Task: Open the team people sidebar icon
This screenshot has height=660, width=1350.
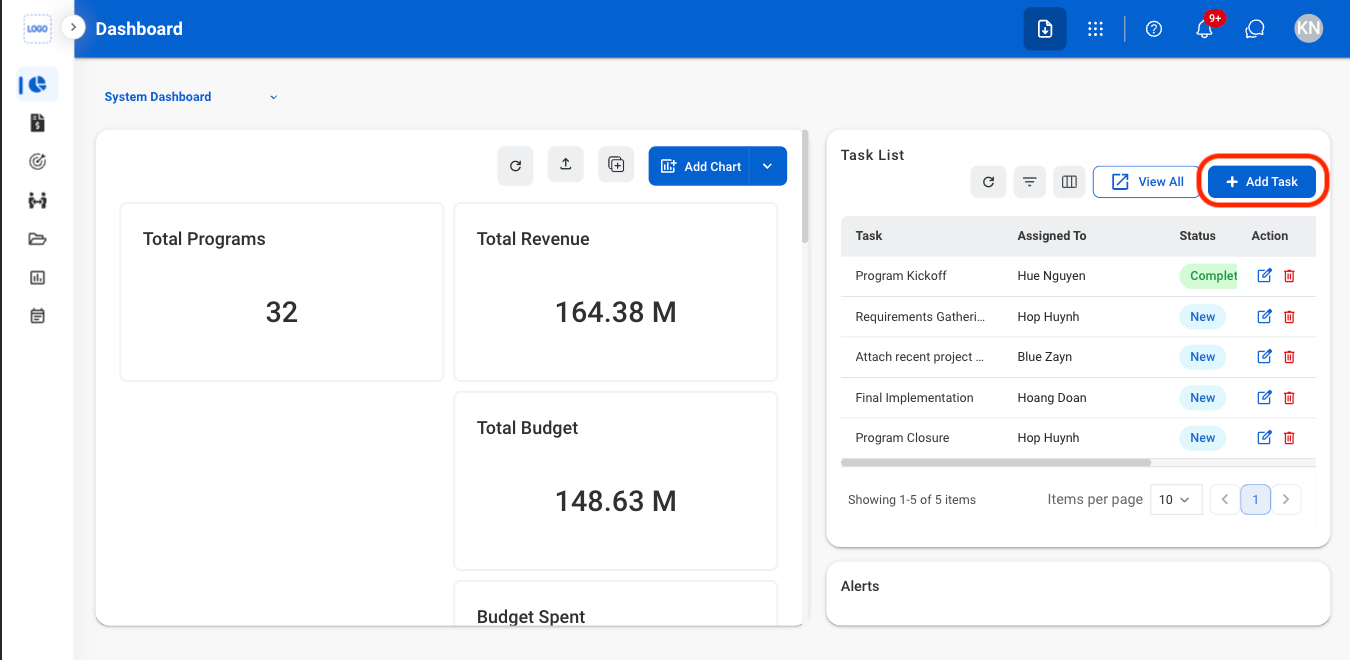Action: pos(37,200)
